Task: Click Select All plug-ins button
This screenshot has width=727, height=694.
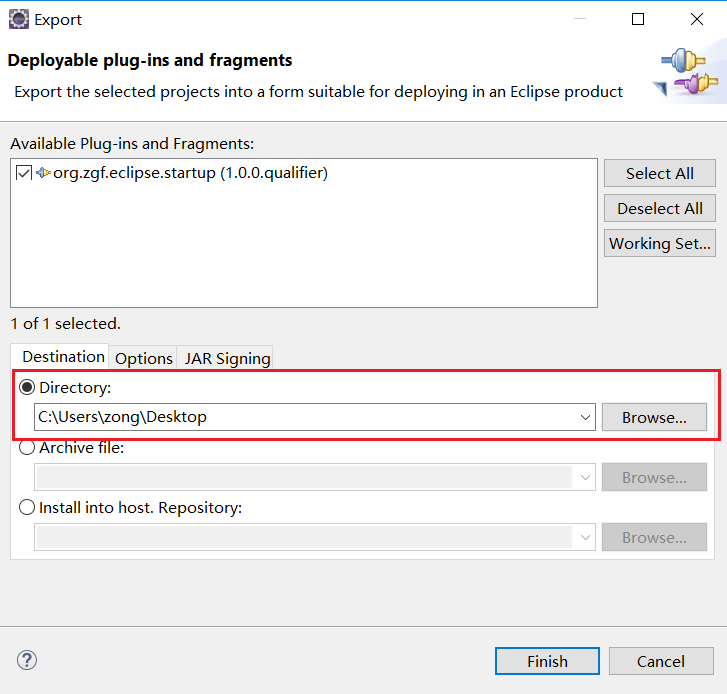Action: (660, 173)
